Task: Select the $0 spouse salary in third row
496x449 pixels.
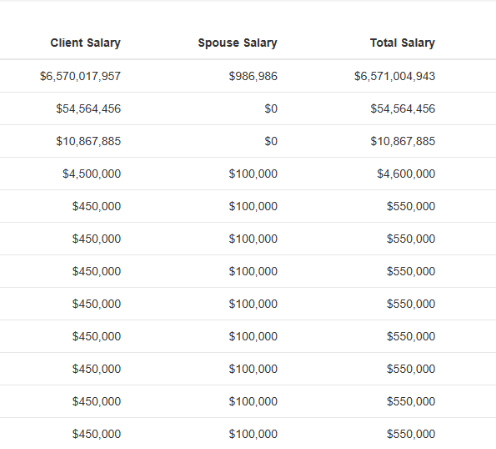Action: point(271,141)
